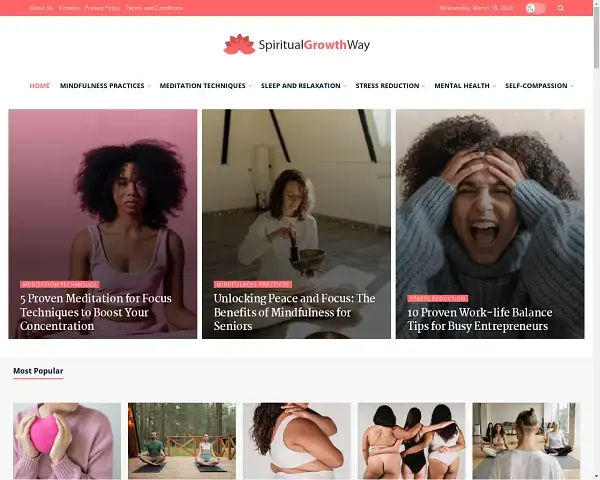This screenshot has width=600, height=480.
Task: Open the pink stress ball thumbnail
Action: (67, 441)
